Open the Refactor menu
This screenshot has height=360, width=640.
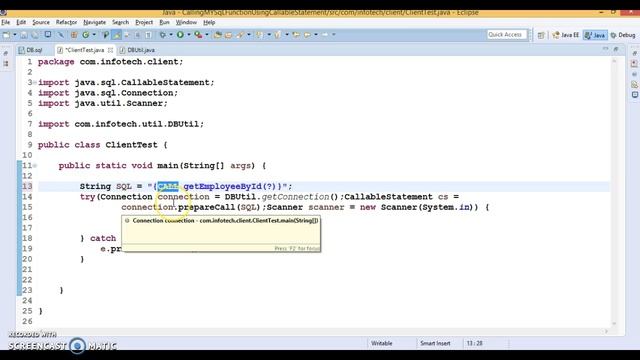coord(66,22)
